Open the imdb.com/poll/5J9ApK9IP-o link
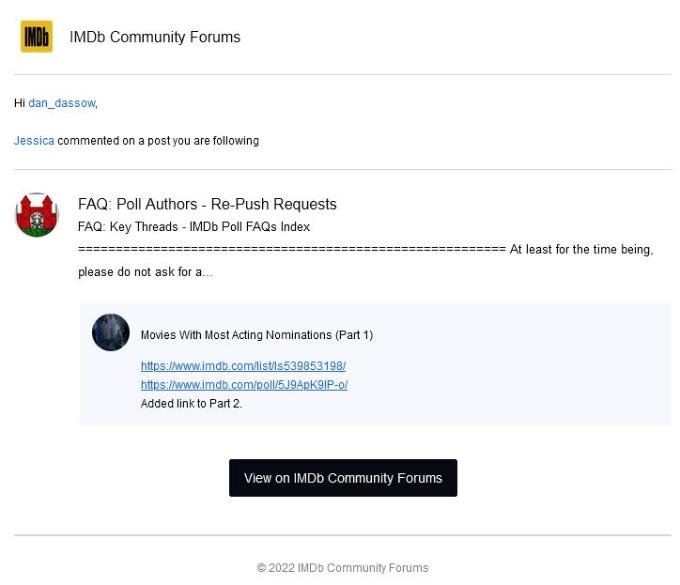680x585 pixels. 244,385
